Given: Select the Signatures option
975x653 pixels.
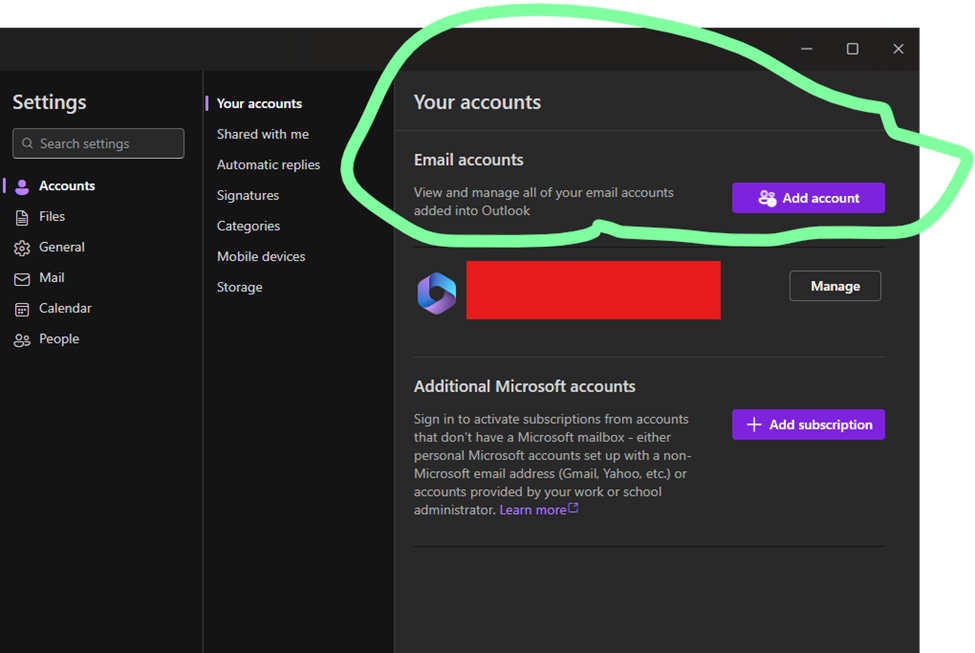Looking at the screenshot, I should pos(247,195).
